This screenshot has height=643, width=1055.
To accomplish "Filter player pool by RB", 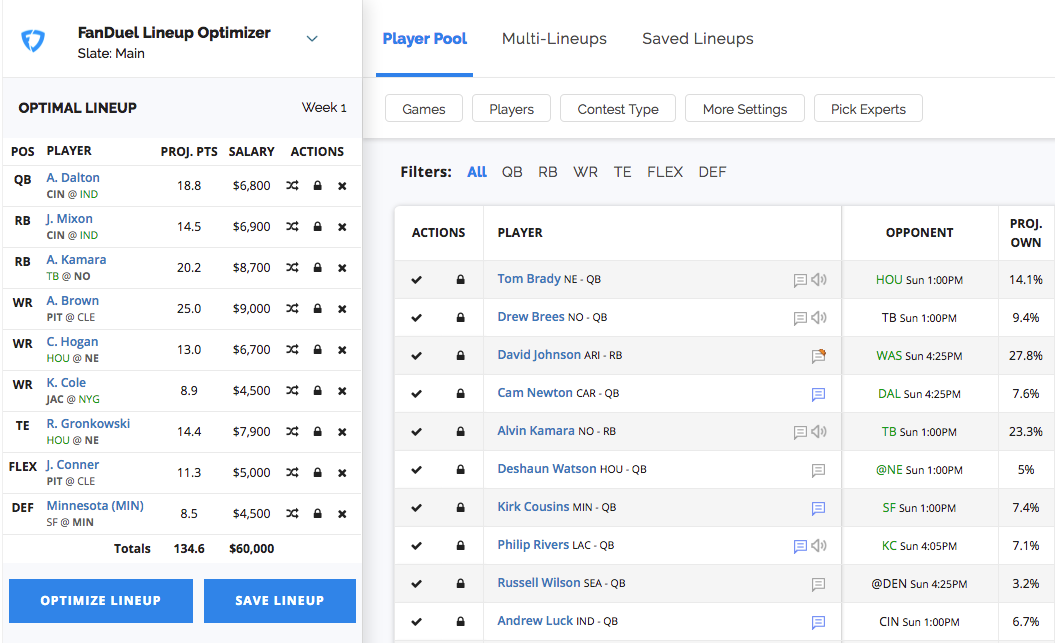I will tap(548, 172).
